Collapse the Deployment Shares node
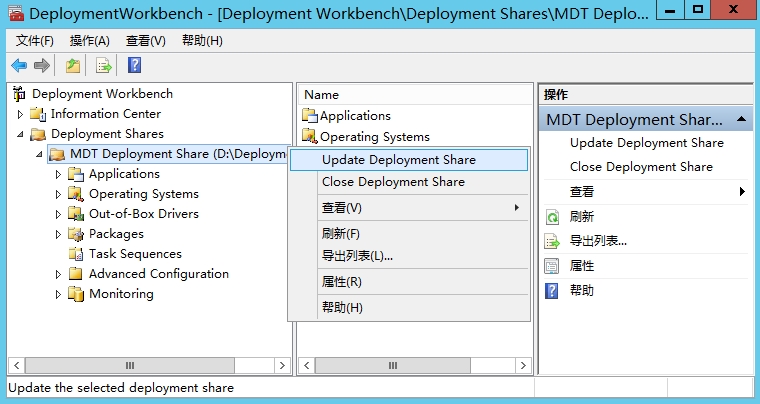 point(20,134)
